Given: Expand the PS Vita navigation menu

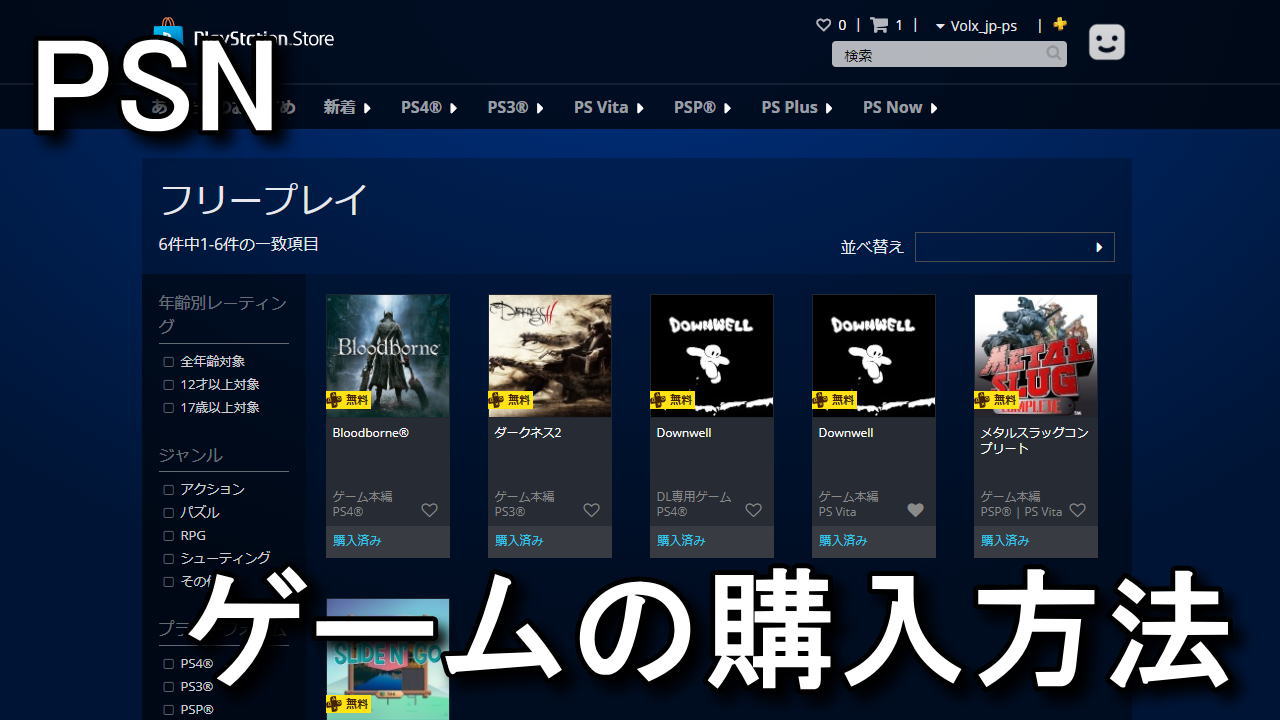Looking at the screenshot, I should pos(609,107).
